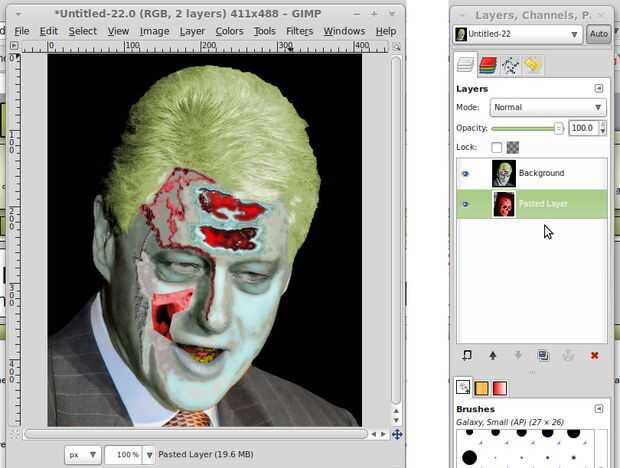Open the Brushes panel configuration menu button
The image size is (620, 468).
(599, 409)
